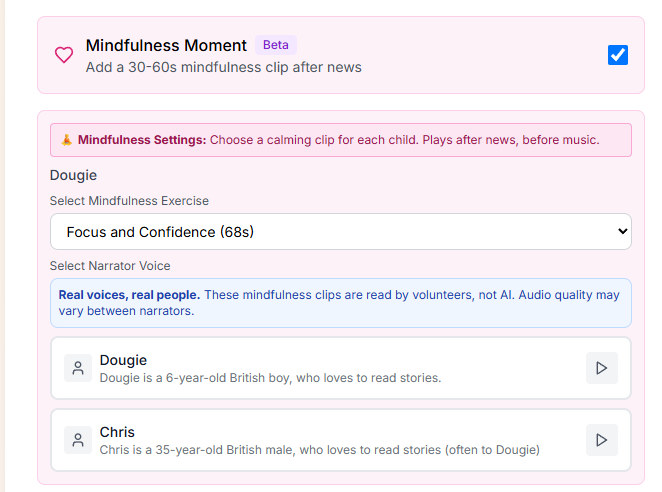Click the description of 6-year-old Dougie
The height and width of the screenshot is (492, 662).
tap(270, 378)
